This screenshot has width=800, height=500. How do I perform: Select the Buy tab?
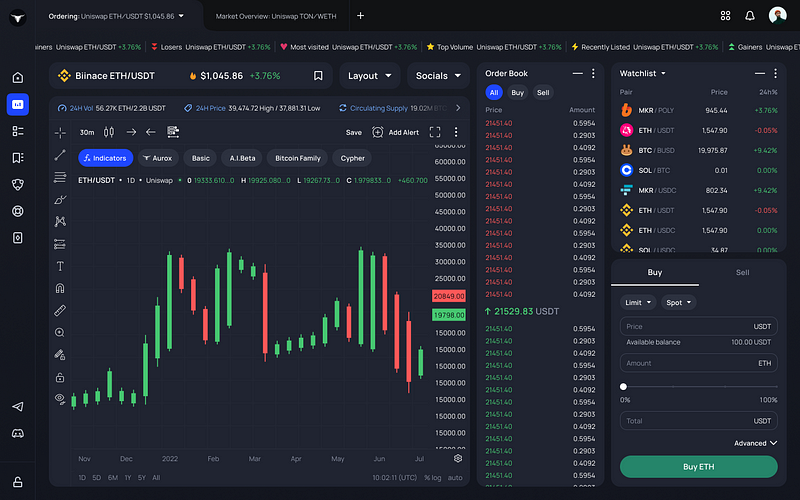pos(655,272)
